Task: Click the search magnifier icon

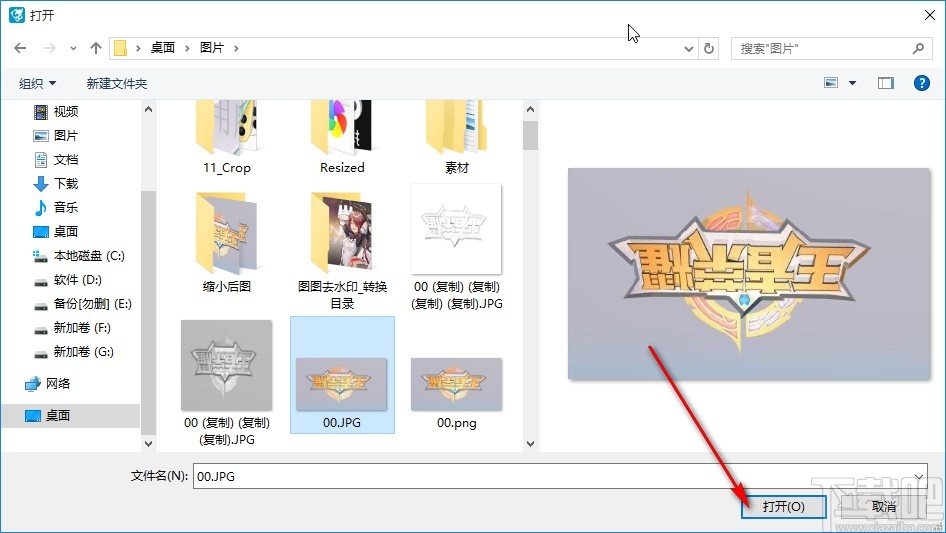Action: 918,48
